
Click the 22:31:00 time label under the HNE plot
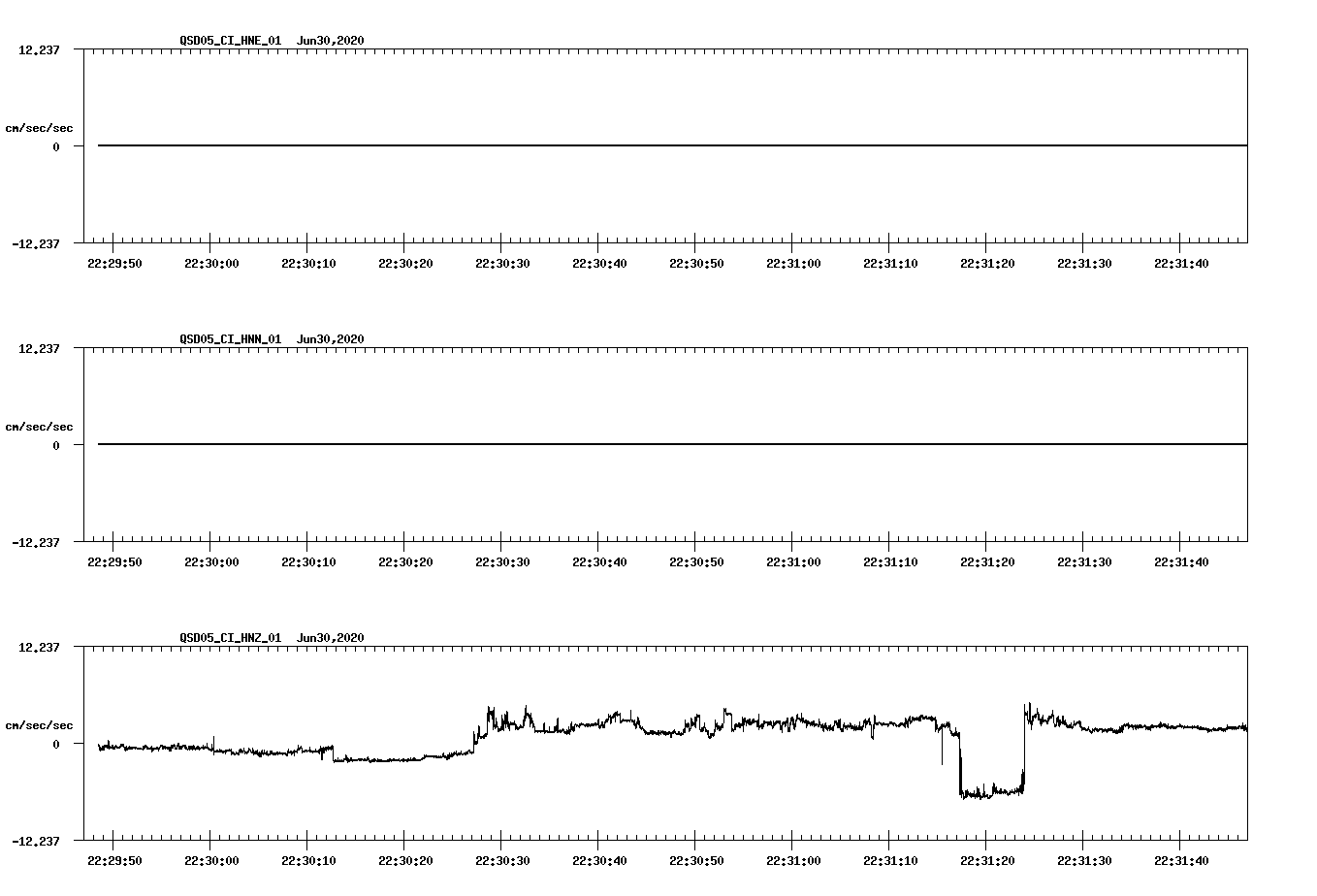[x=793, y=264]
